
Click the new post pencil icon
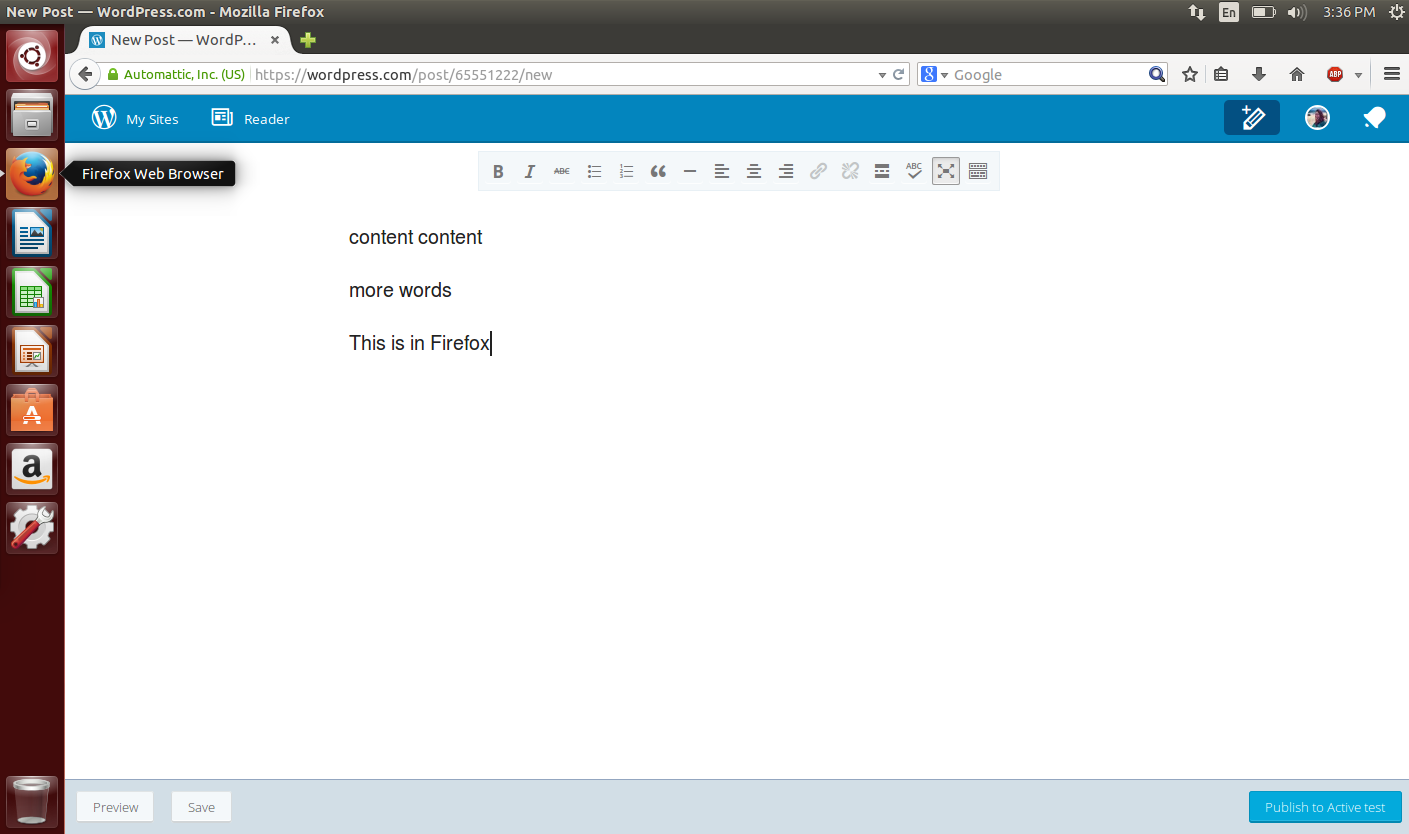pos(1251,118)
